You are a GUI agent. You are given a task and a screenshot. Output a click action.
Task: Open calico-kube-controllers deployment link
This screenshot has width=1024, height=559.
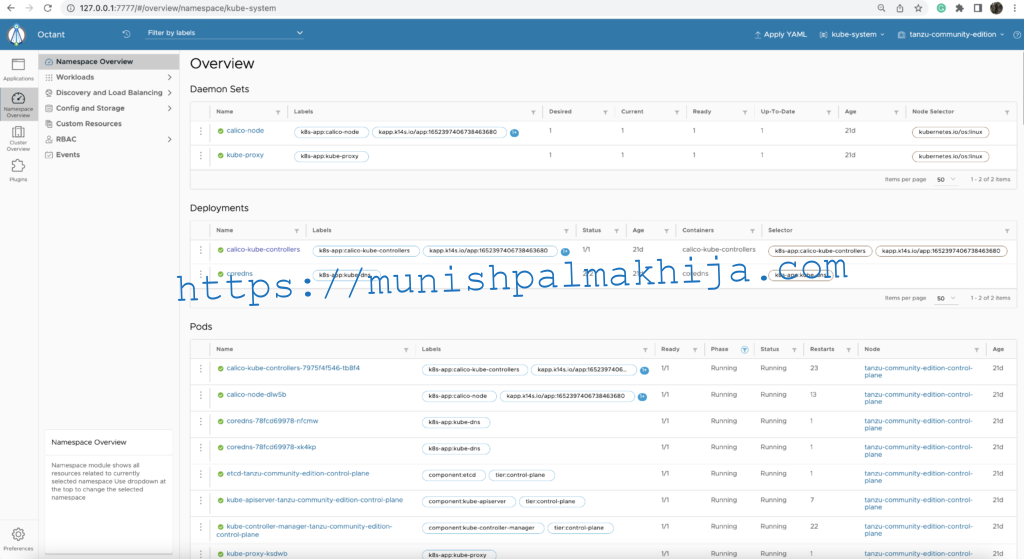point(263,249)
